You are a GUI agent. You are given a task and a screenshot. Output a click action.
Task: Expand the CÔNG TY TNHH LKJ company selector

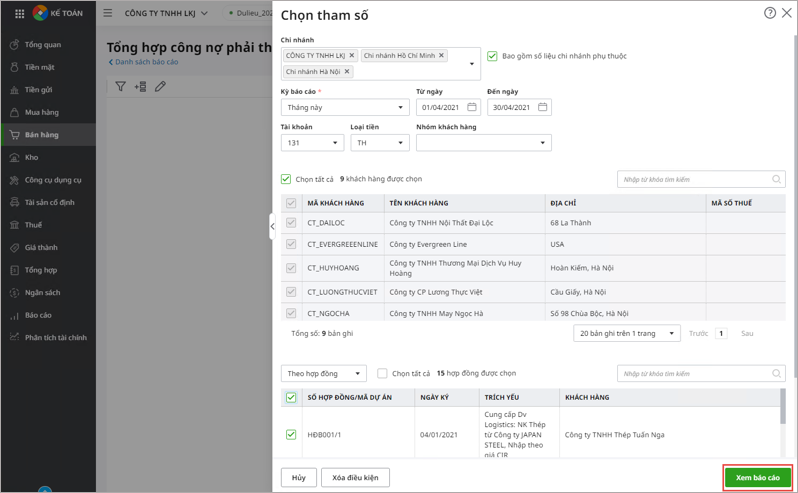click(x=166, y=13)
